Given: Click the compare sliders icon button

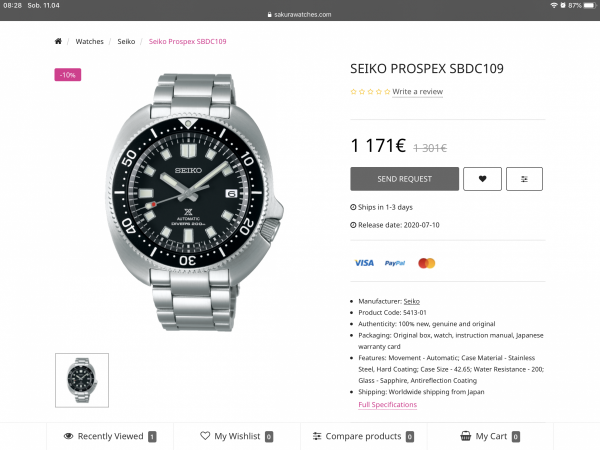Looking at the screenshot, I should point(524,179).
